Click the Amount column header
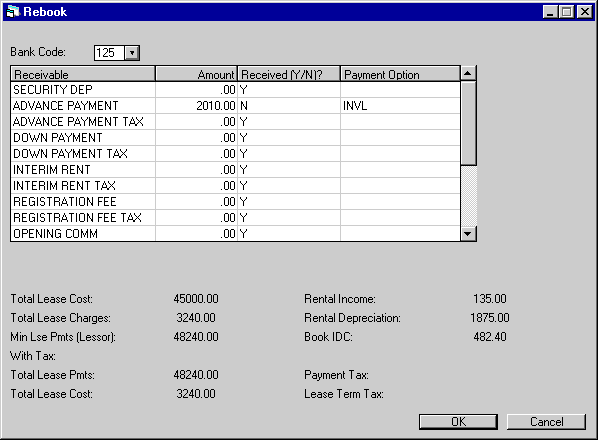This screenshot has height=440, width=598. click(x=196, y=74)
